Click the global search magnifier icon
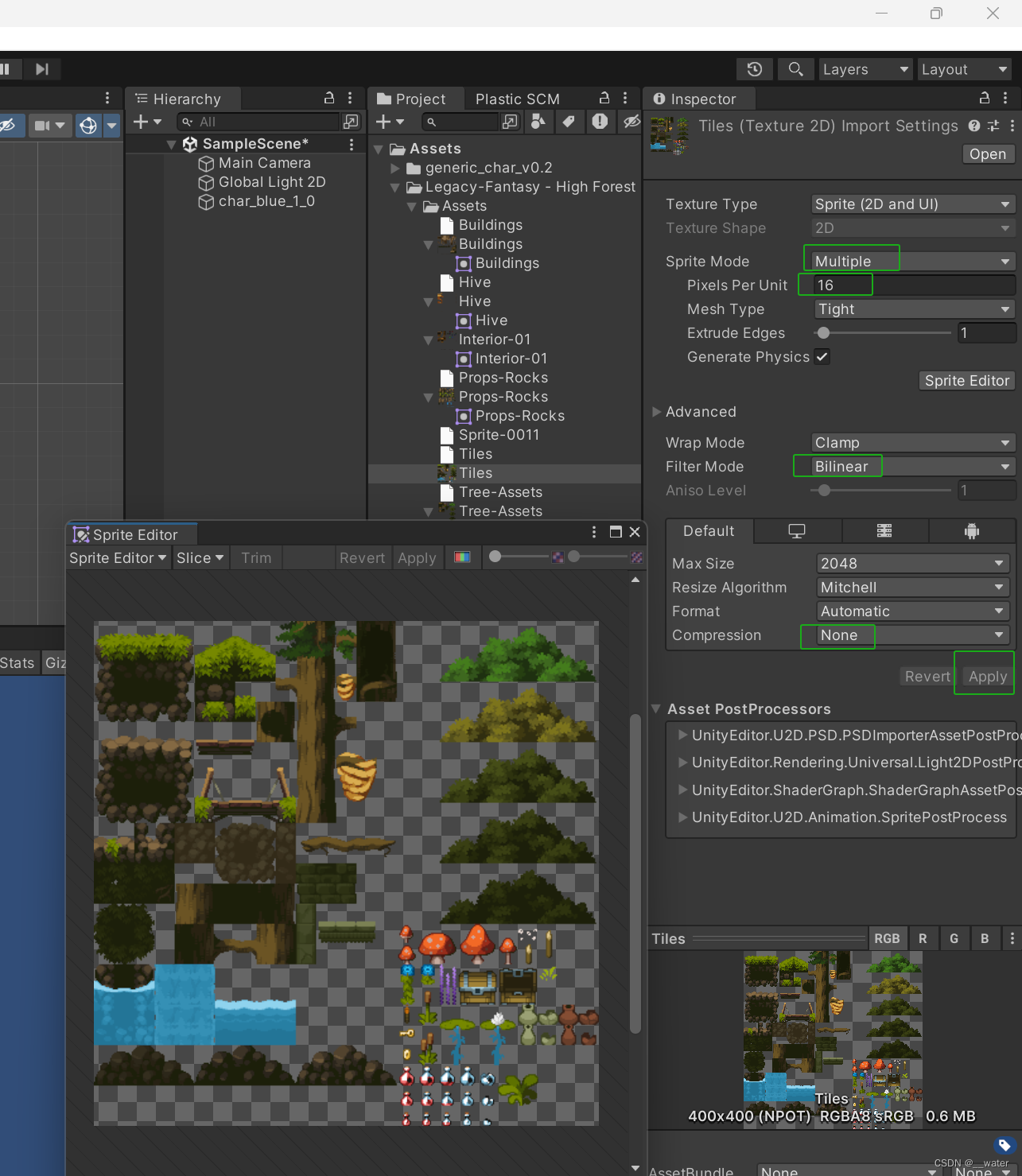This screenshot has height=1176, width=1022. [x=795, y=69]
